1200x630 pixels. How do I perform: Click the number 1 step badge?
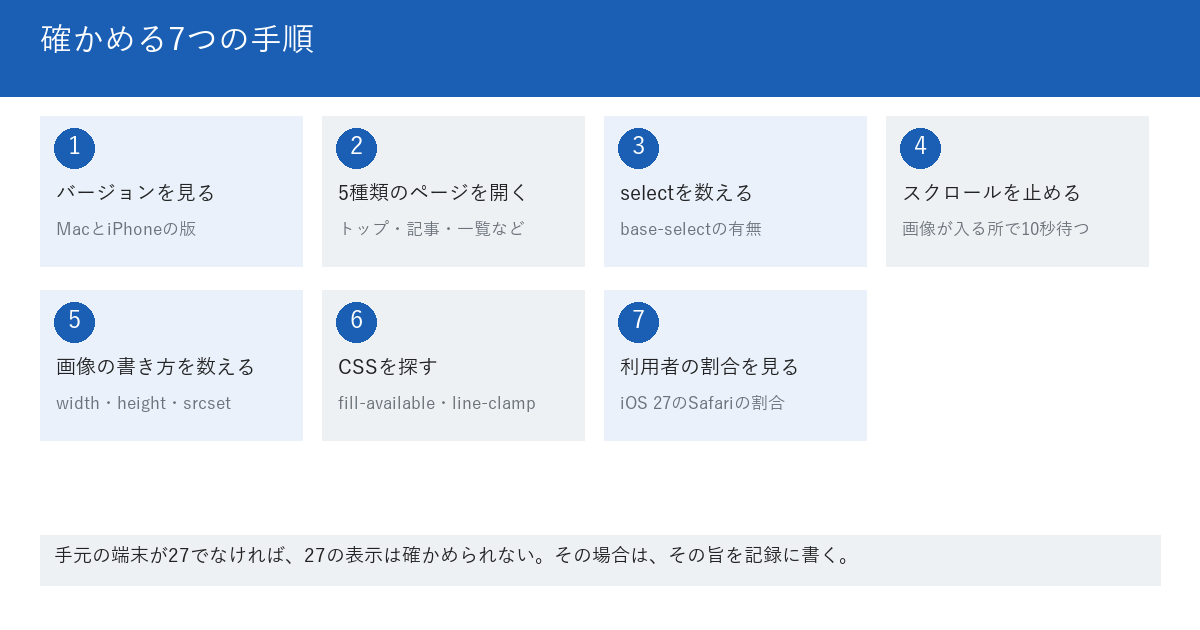tap(74, 148)
